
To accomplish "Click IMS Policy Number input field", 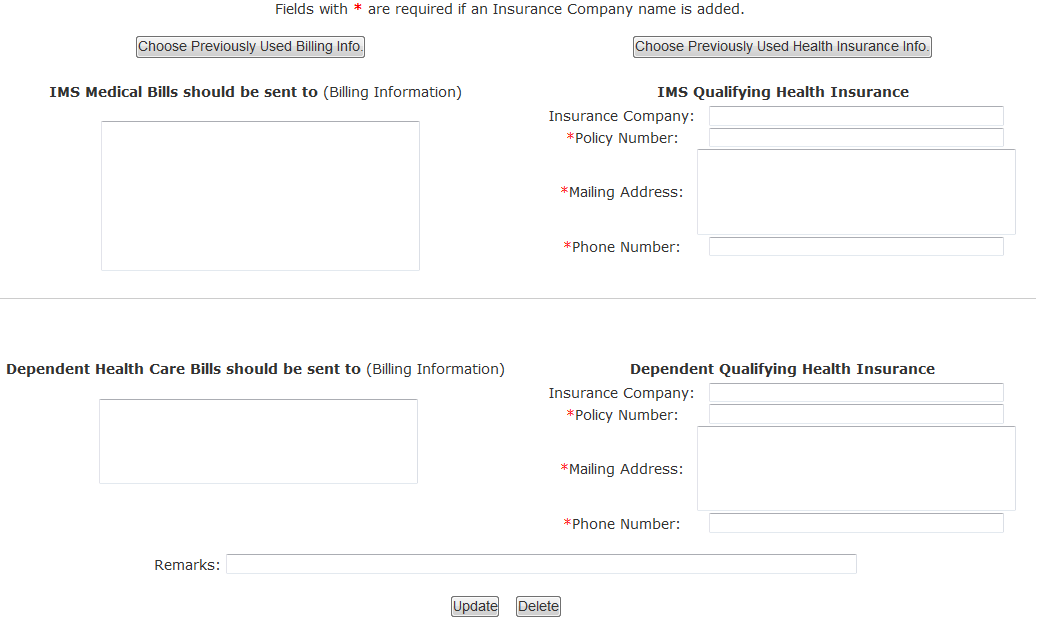I will tap(856, 138).
